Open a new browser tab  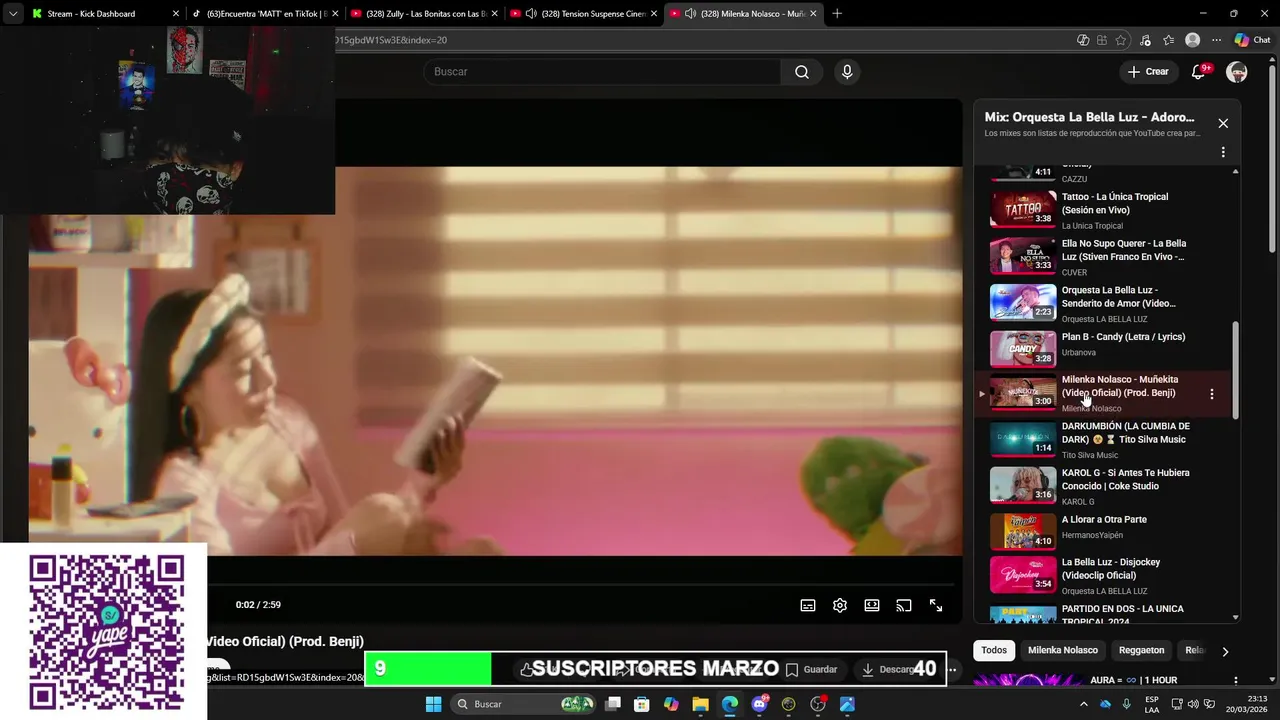pos(837,13)
